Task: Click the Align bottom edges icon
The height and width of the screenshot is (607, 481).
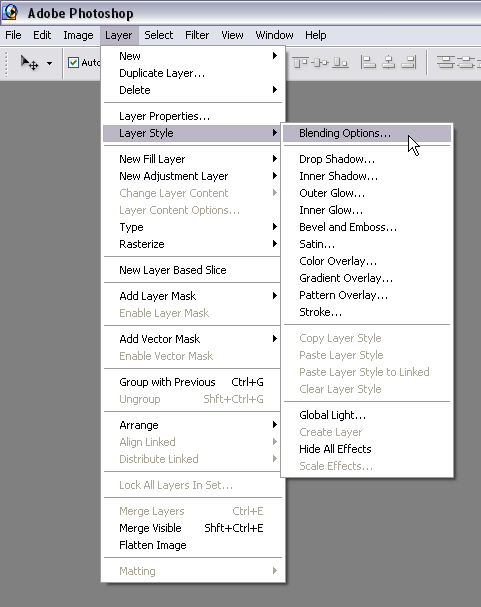Action: 341,62
